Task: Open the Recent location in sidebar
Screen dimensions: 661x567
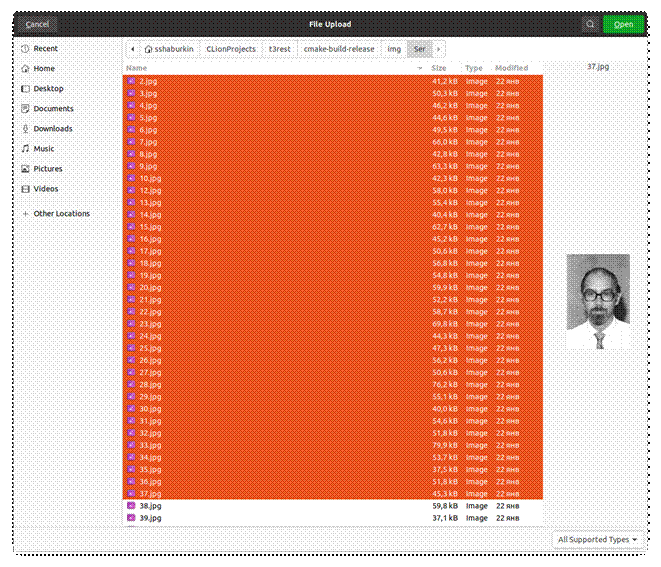Action: pyautogui.click(x=45, y=48)
